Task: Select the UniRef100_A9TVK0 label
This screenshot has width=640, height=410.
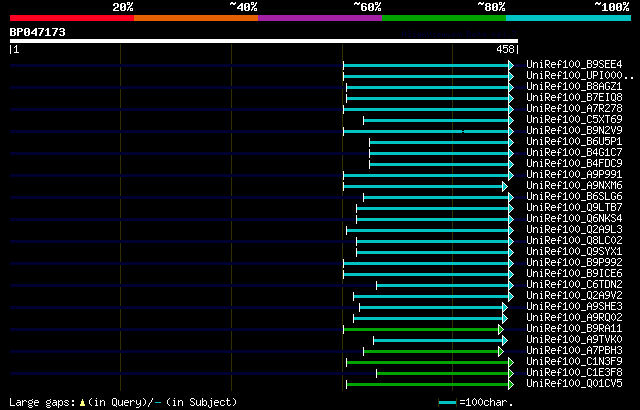Action: 574,340
